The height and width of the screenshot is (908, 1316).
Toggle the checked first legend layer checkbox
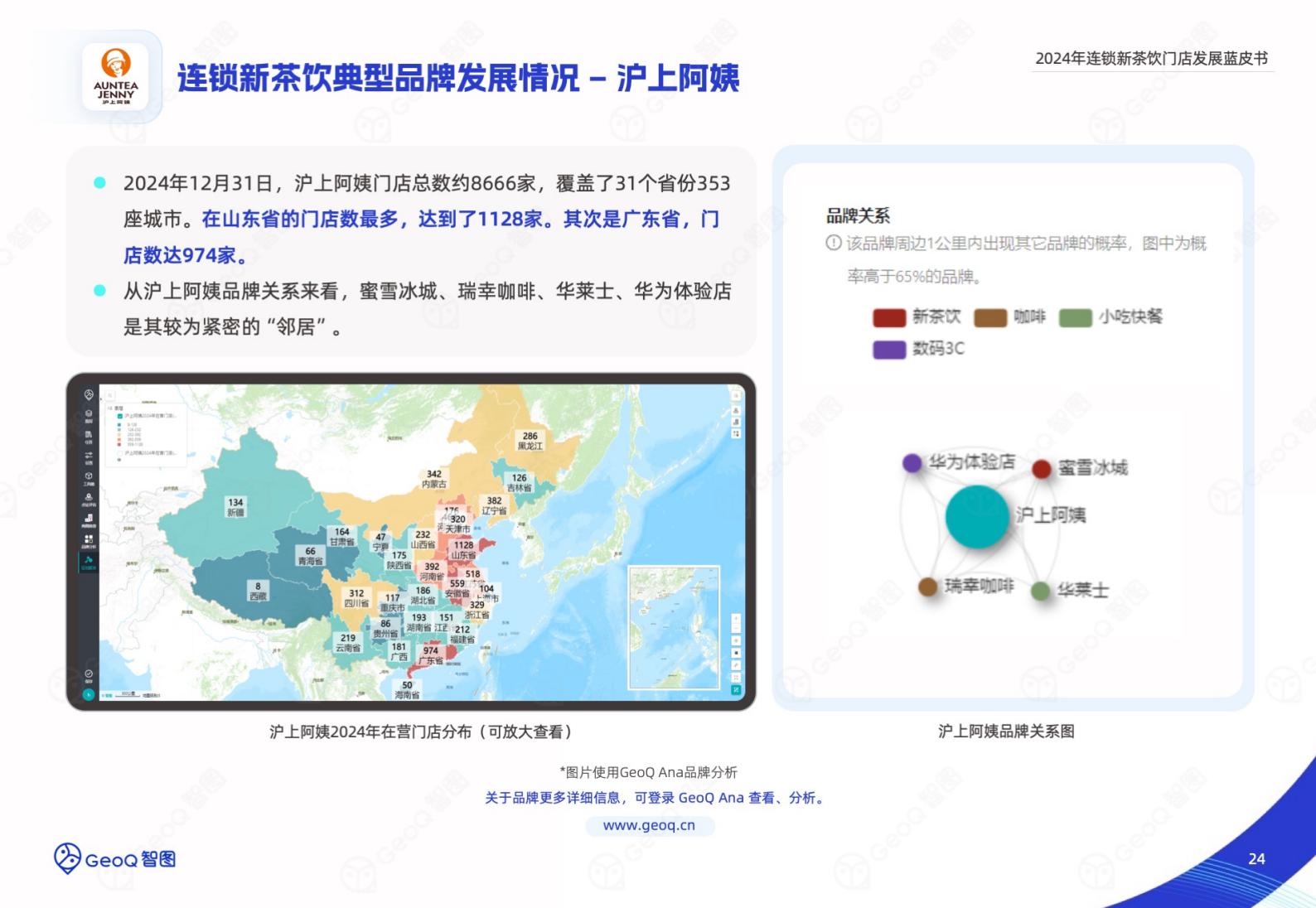[119, 416]
